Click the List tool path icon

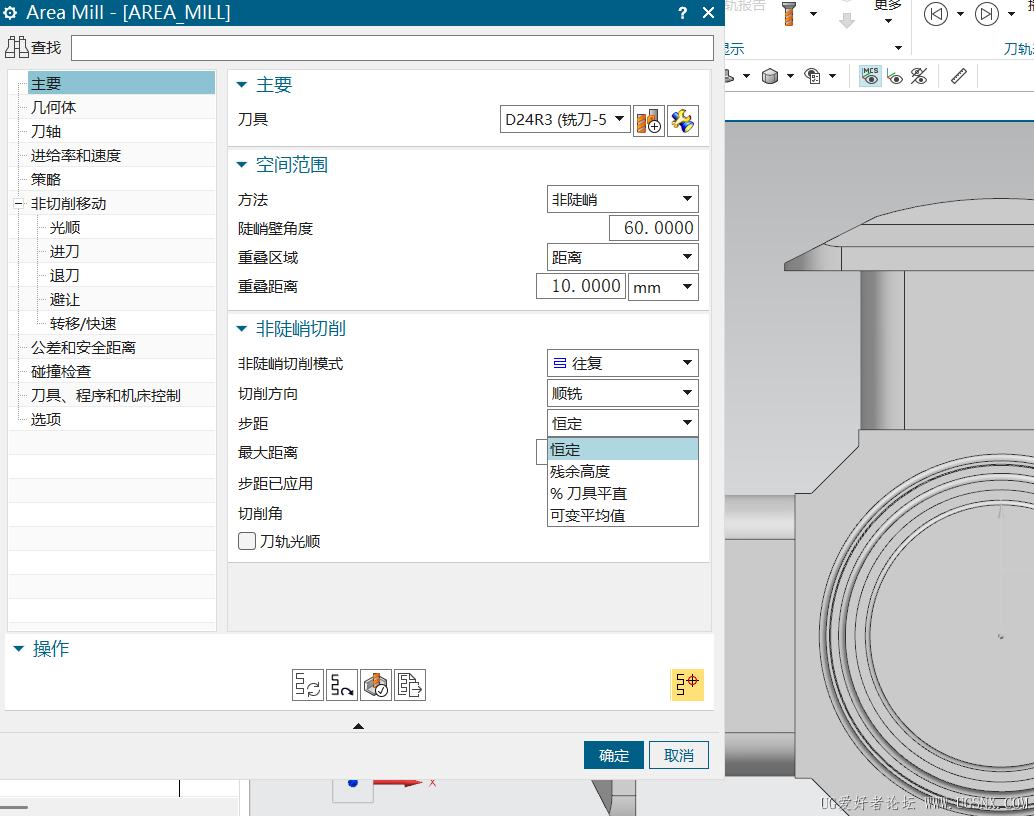pyautogui.click(x=410, y=685)
